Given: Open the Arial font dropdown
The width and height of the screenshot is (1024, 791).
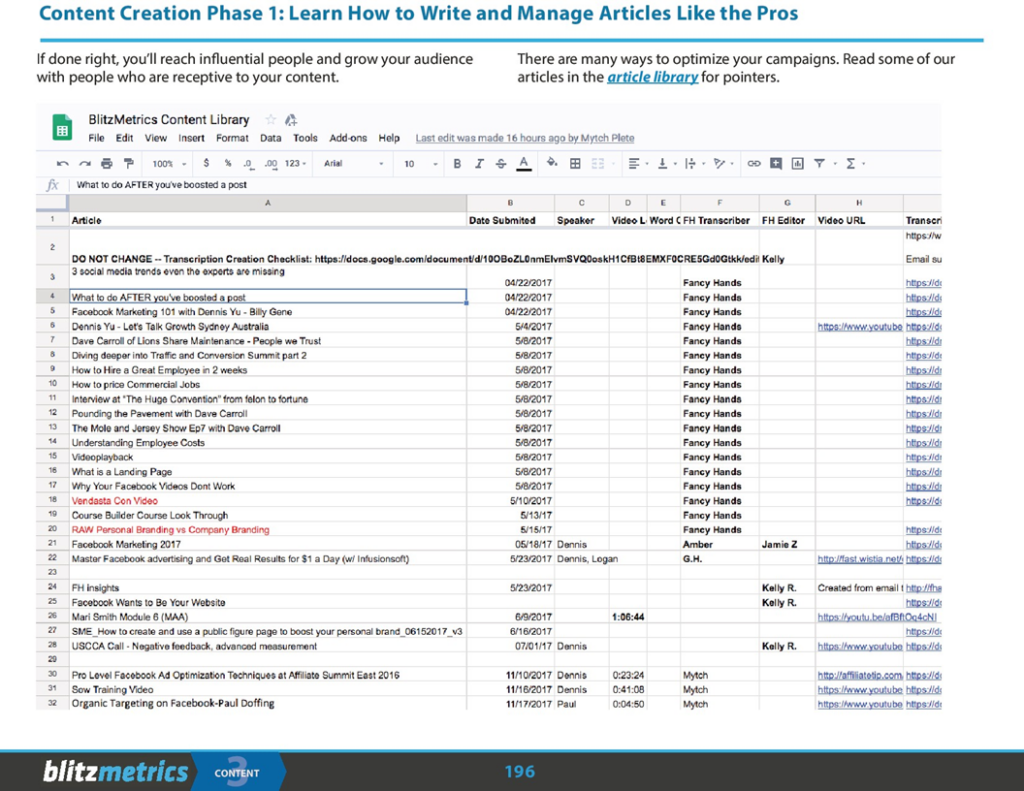Looking at the screenshot, I should [x=353, y=163].
